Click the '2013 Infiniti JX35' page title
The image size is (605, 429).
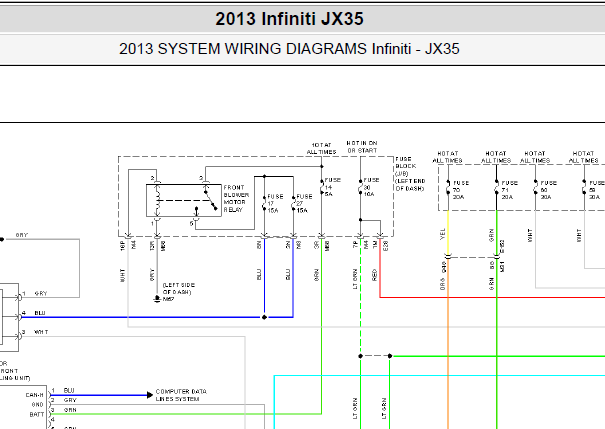289,19
